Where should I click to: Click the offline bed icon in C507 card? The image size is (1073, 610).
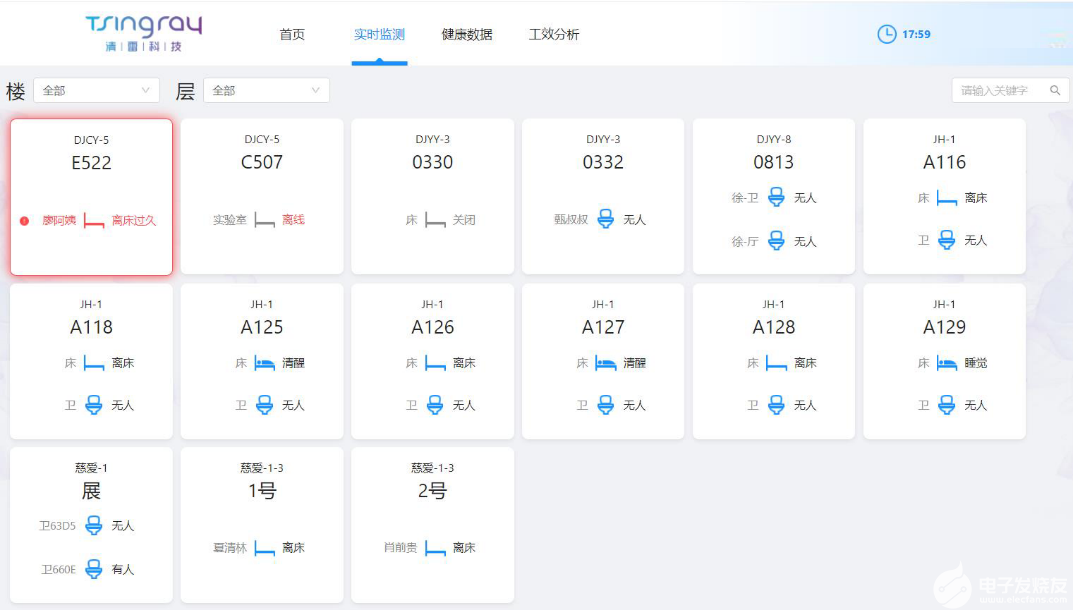264,220
